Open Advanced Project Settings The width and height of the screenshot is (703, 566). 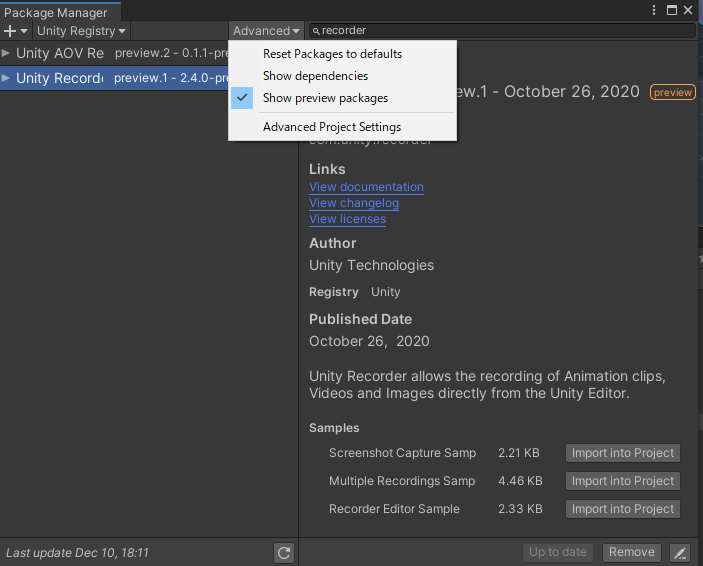pyautogui.click(x=331, y=127)
